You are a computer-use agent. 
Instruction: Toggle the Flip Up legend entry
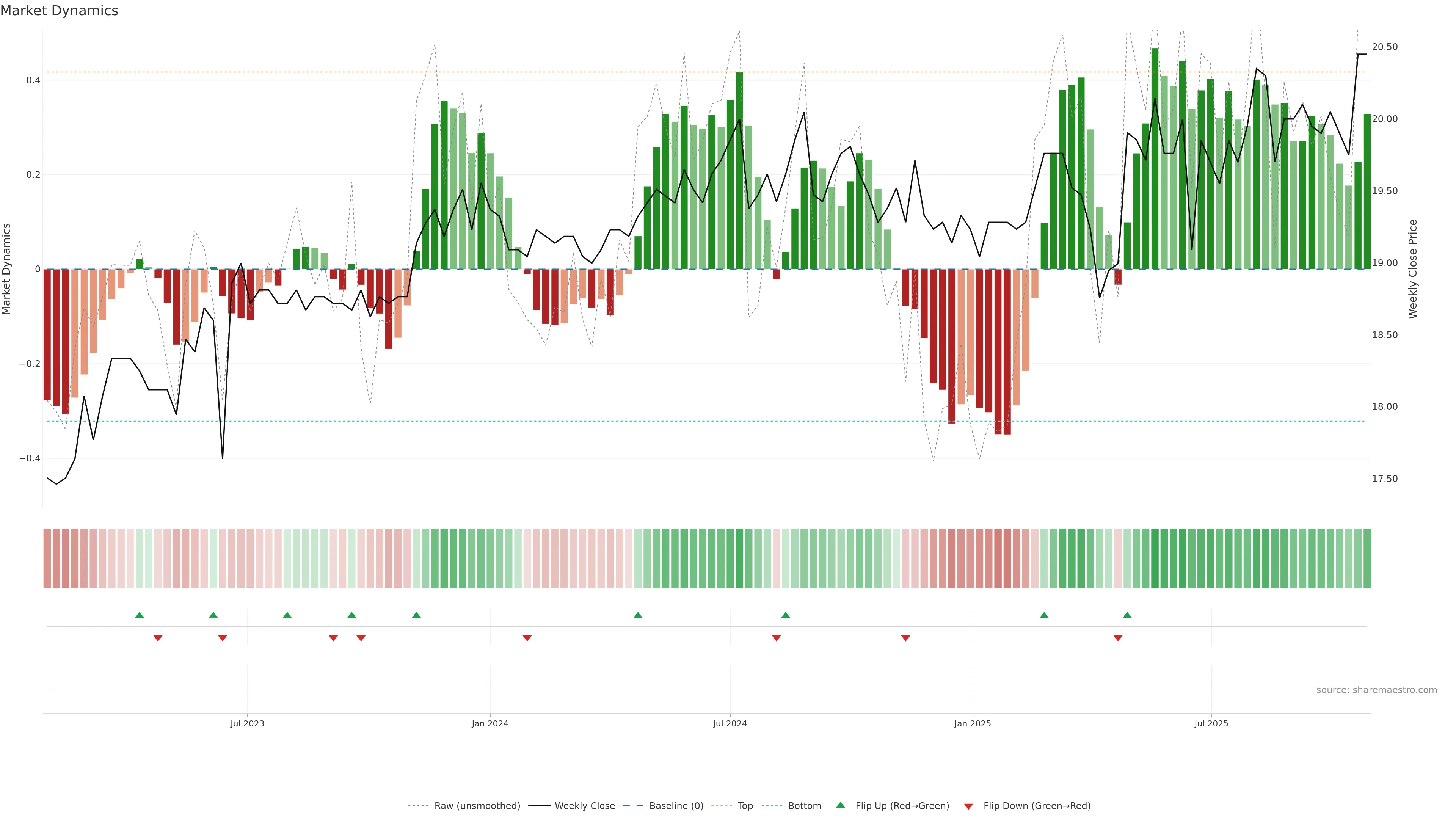902,806
